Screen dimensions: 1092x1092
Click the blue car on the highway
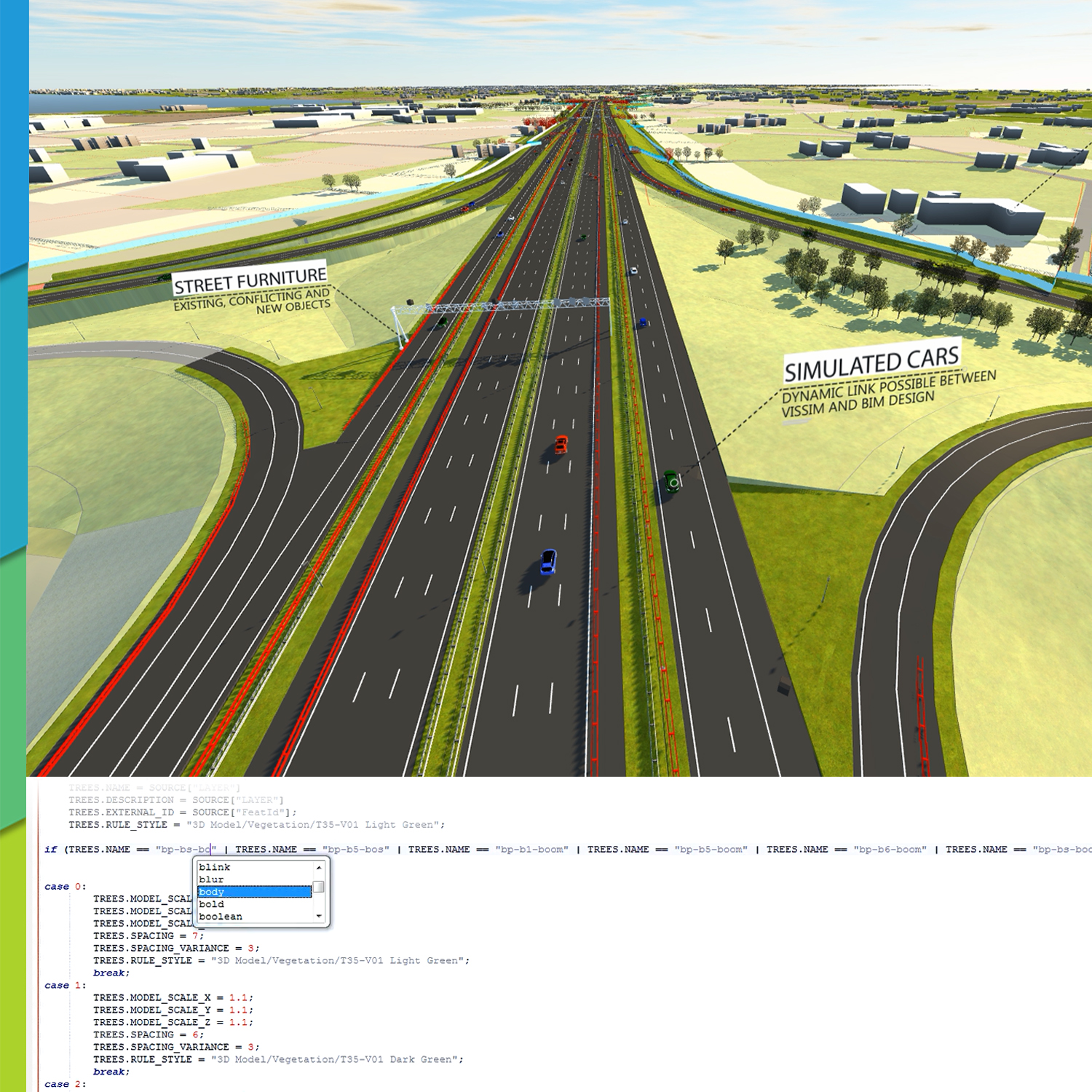[x=548, y=561]
